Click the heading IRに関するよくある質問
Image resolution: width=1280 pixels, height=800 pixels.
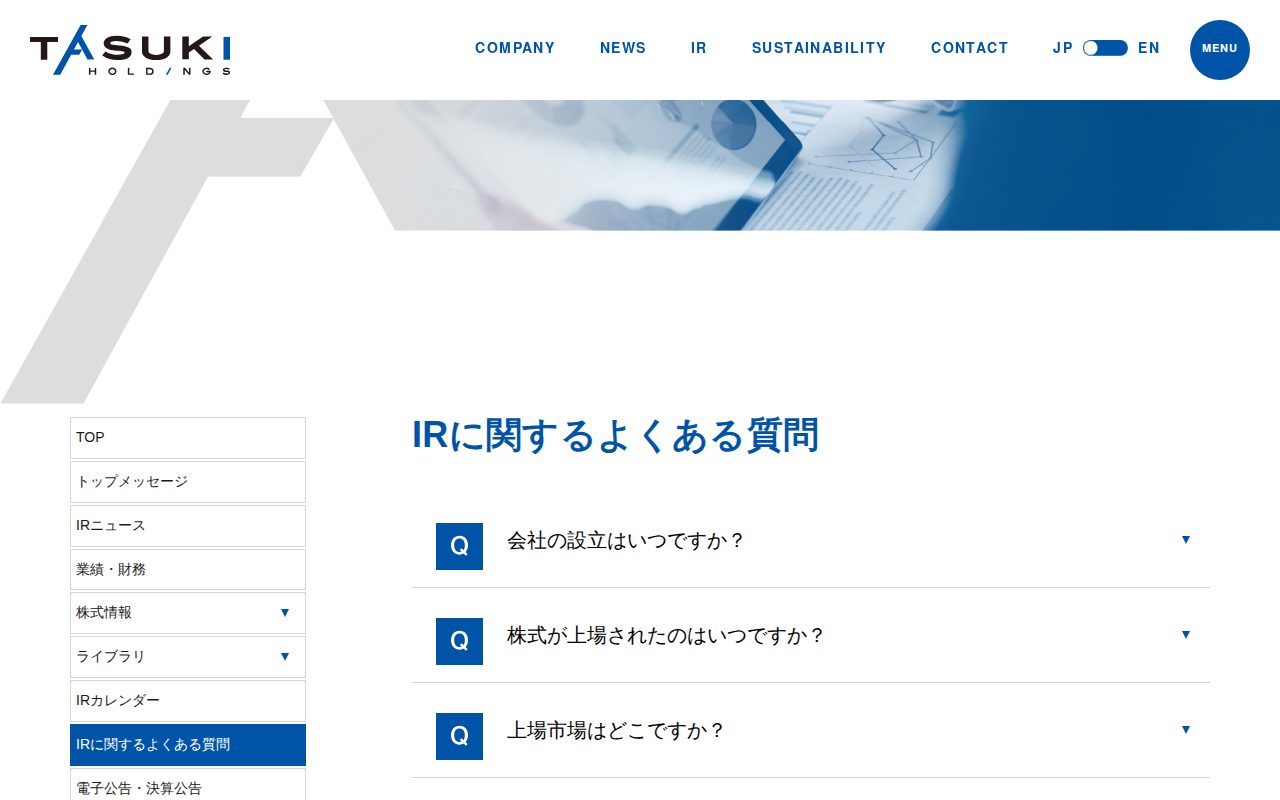pyautogui.click(x=616, y=436)
